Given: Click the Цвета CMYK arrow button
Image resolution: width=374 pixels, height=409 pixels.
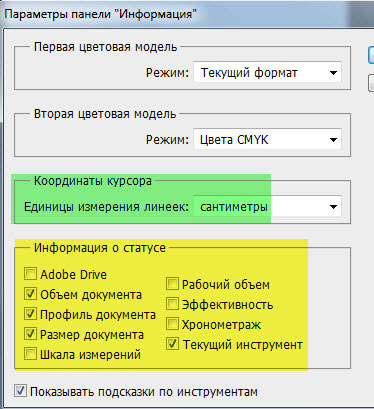Looking at the screenshot, I should [x=333, y=140].
